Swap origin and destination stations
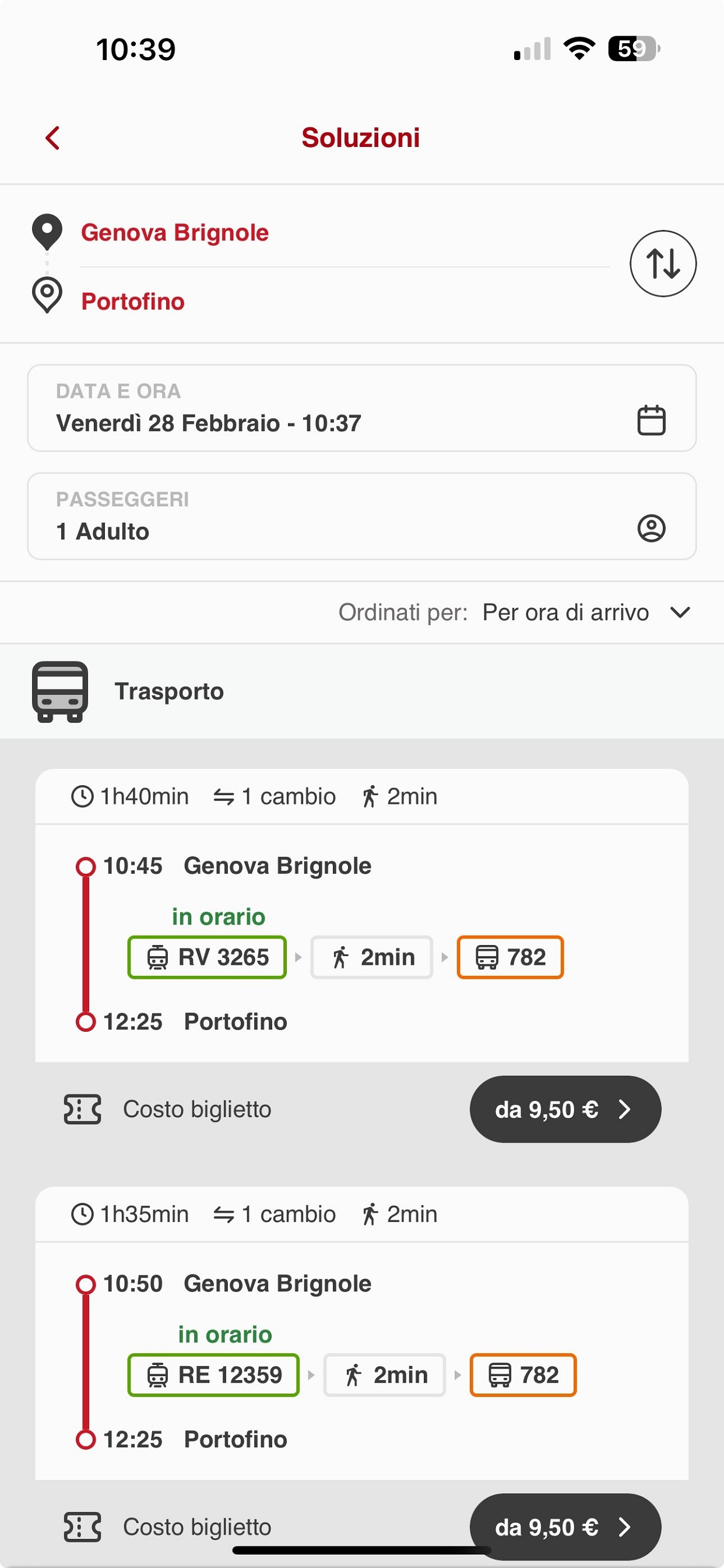 coord(663,264)
